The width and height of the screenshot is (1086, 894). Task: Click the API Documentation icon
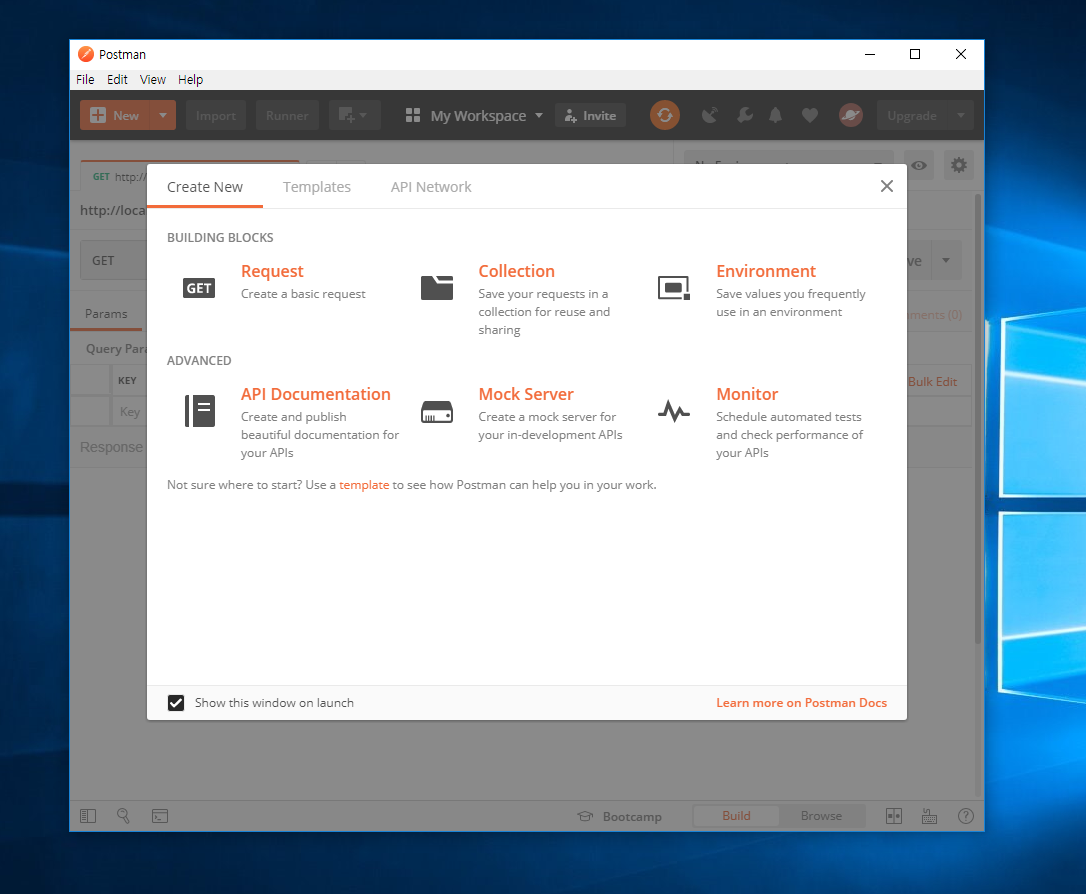click(199, 411)
